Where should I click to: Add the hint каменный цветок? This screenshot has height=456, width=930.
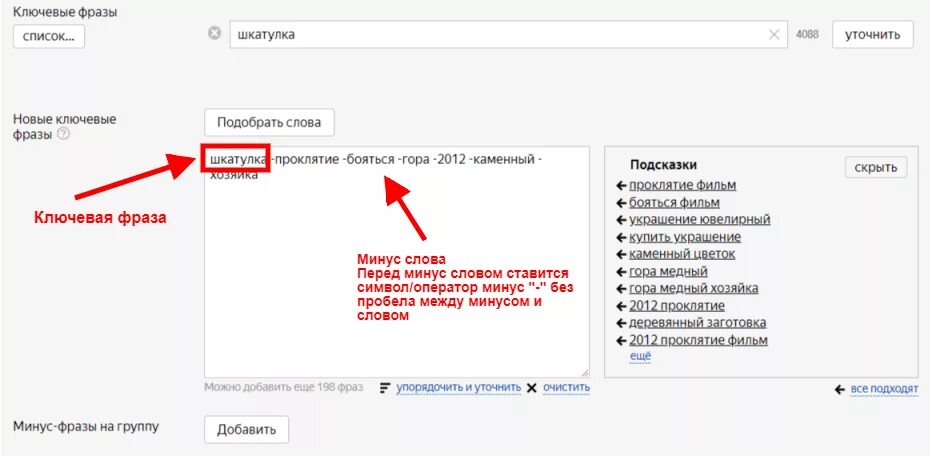[x=682, y=254]
